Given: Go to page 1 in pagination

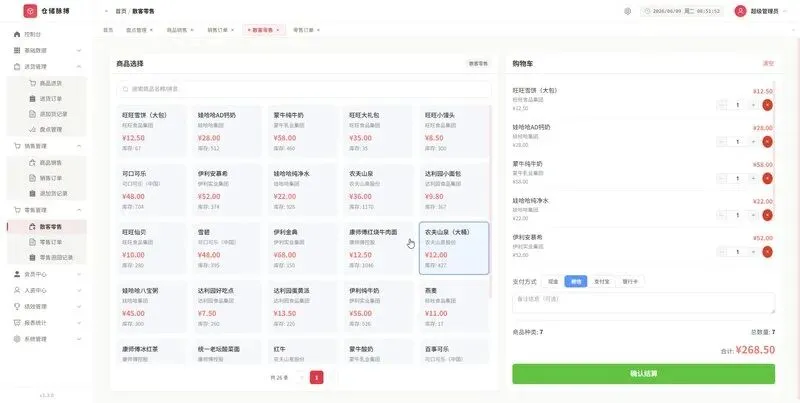Looking at the screenshot, I should (316, 377).
